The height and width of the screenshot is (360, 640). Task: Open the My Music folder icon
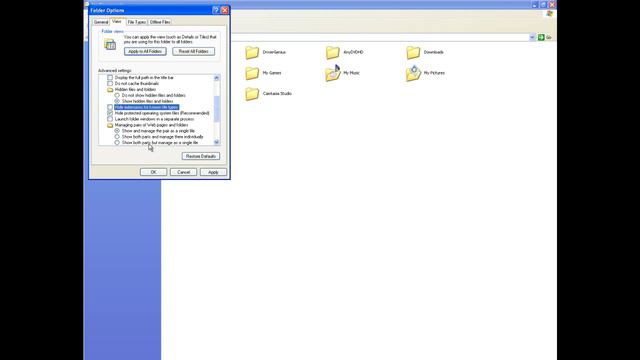[x=333, y=73]
